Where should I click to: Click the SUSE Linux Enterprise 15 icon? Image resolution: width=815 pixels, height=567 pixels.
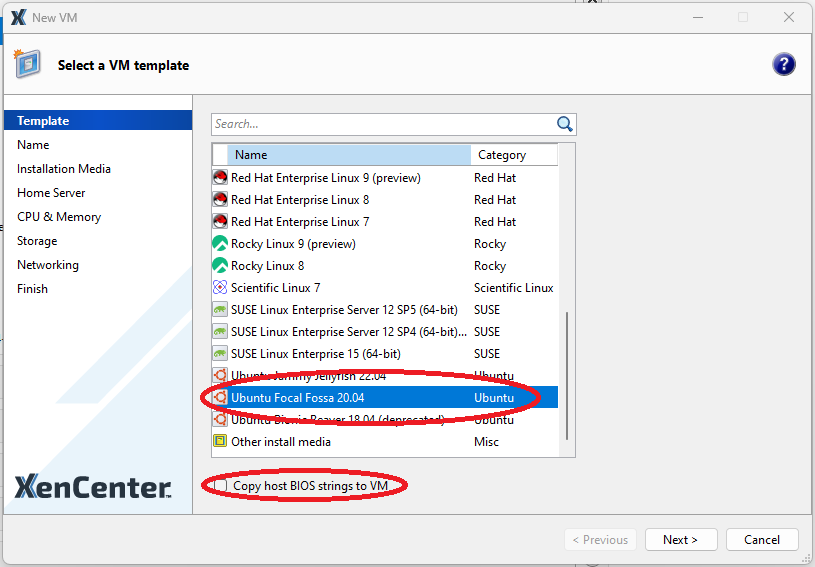pyautogui.click(x=220, y=354)
